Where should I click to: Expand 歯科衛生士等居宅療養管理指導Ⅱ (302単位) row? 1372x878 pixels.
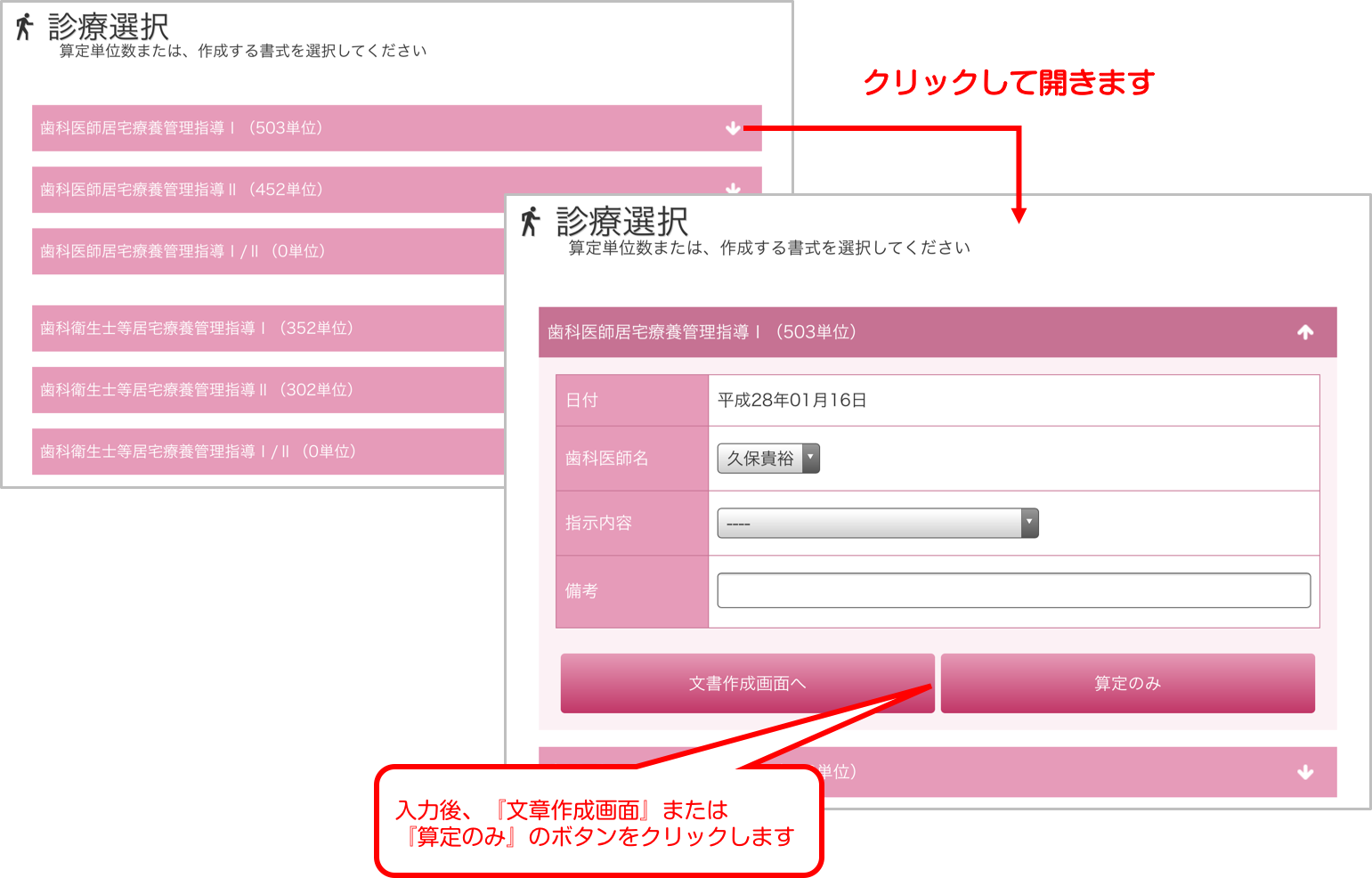(x=197, y=390)
